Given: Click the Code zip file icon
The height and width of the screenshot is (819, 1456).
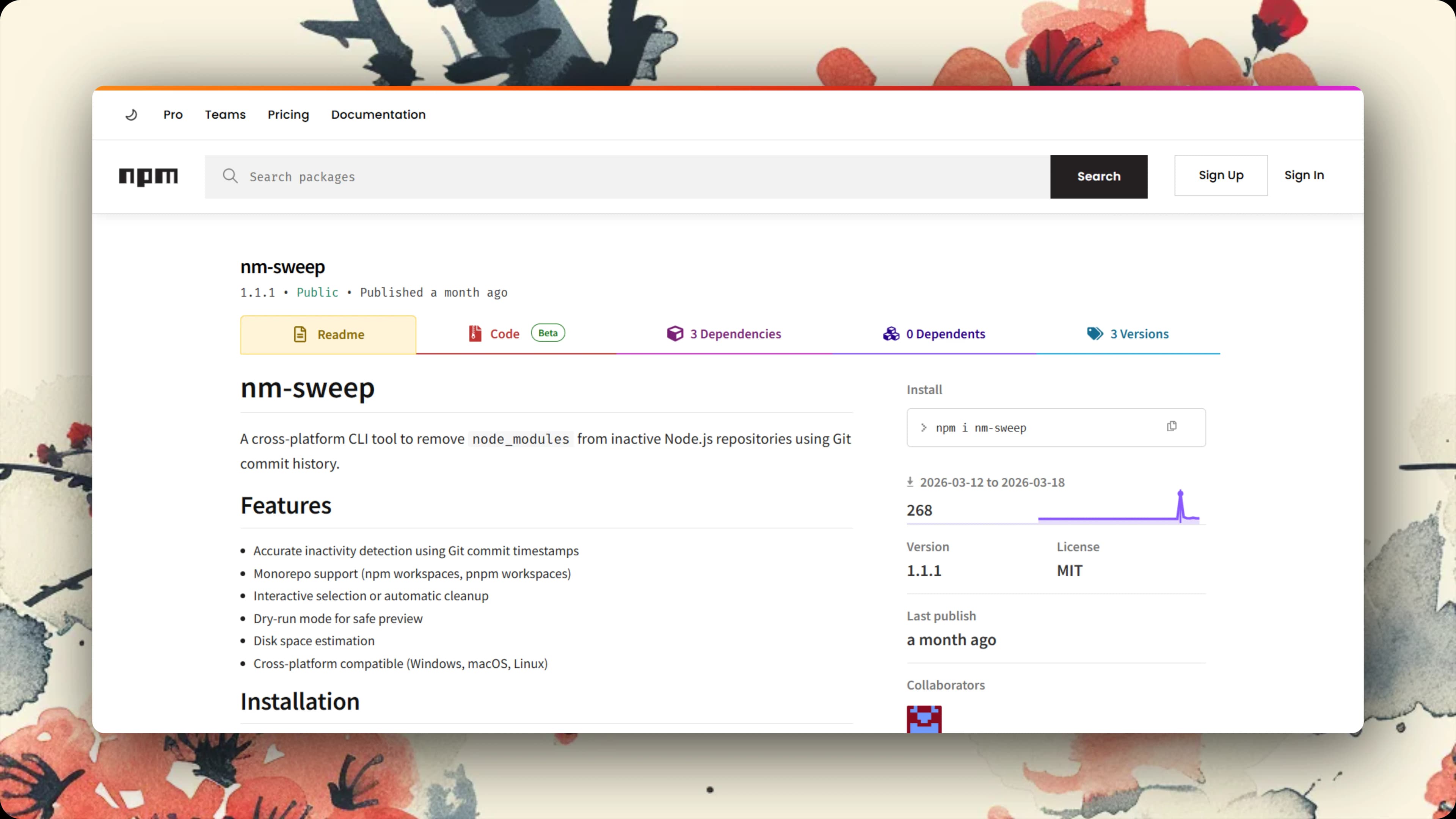Looking at the screenshot, I should click(x=475, y=334).
